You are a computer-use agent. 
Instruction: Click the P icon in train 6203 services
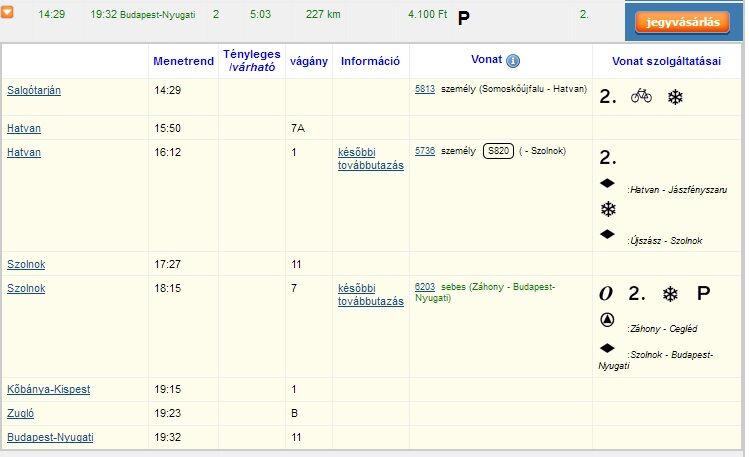tap(703, 294)
